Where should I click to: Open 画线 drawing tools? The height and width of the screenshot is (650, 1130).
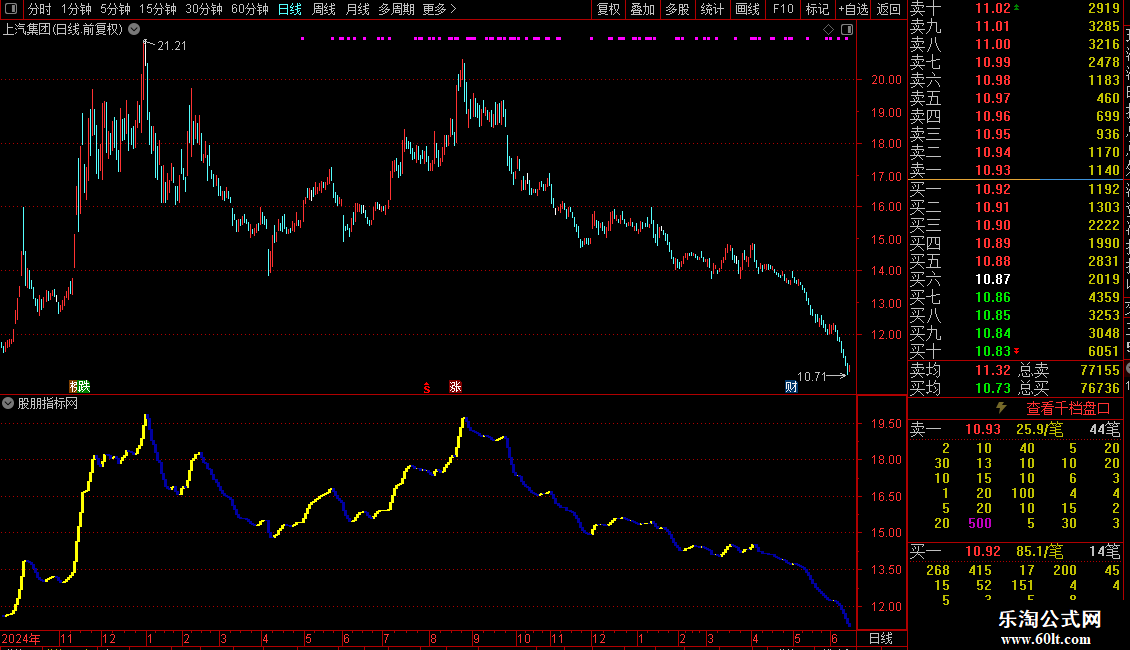pyautogui.click(x=747, y=9)
